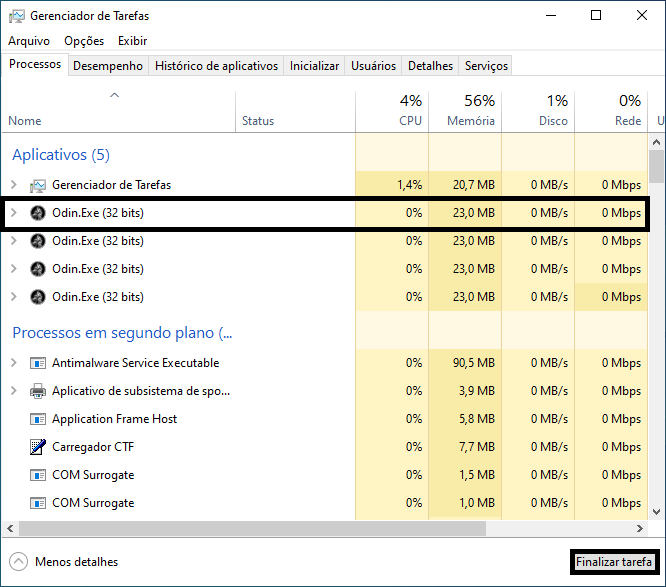The width and height of the screenshot is (666, 587).
Task: Sort by the Disco column header
Action: (x=538, y=111)
